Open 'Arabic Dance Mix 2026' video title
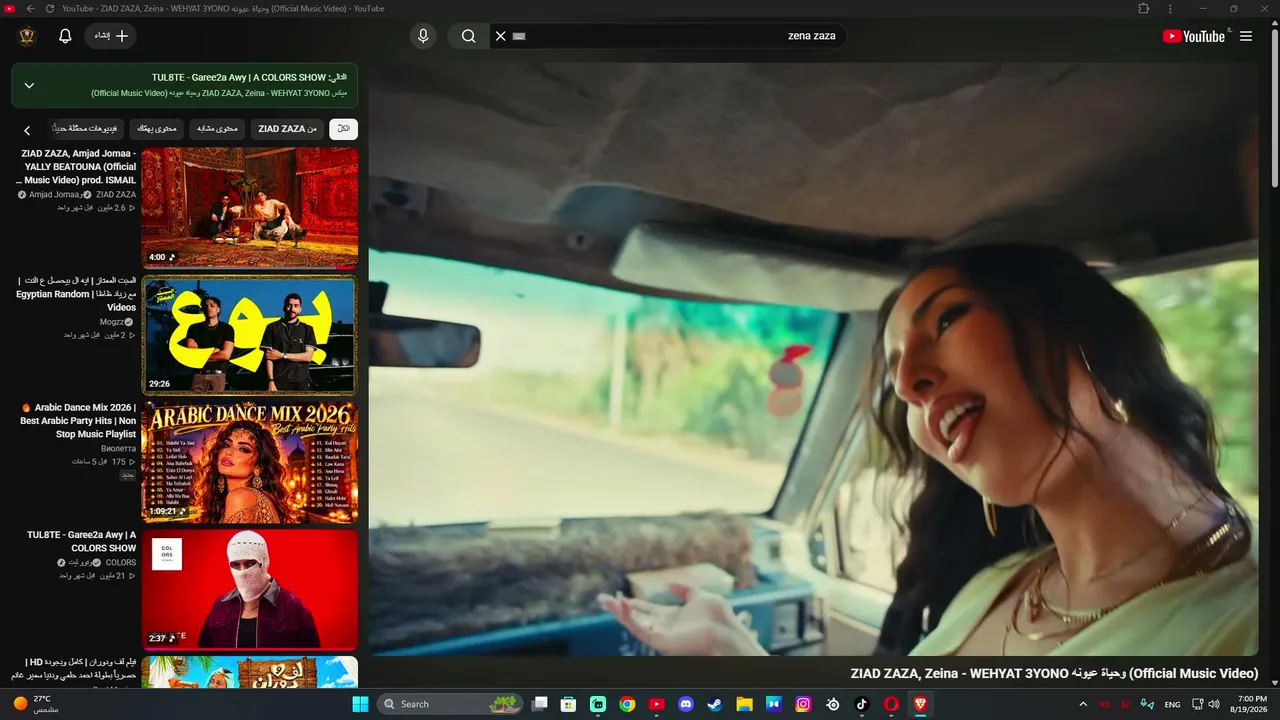Image resolution: width=1280 pixels, height=720 pixels. point(78,421)
